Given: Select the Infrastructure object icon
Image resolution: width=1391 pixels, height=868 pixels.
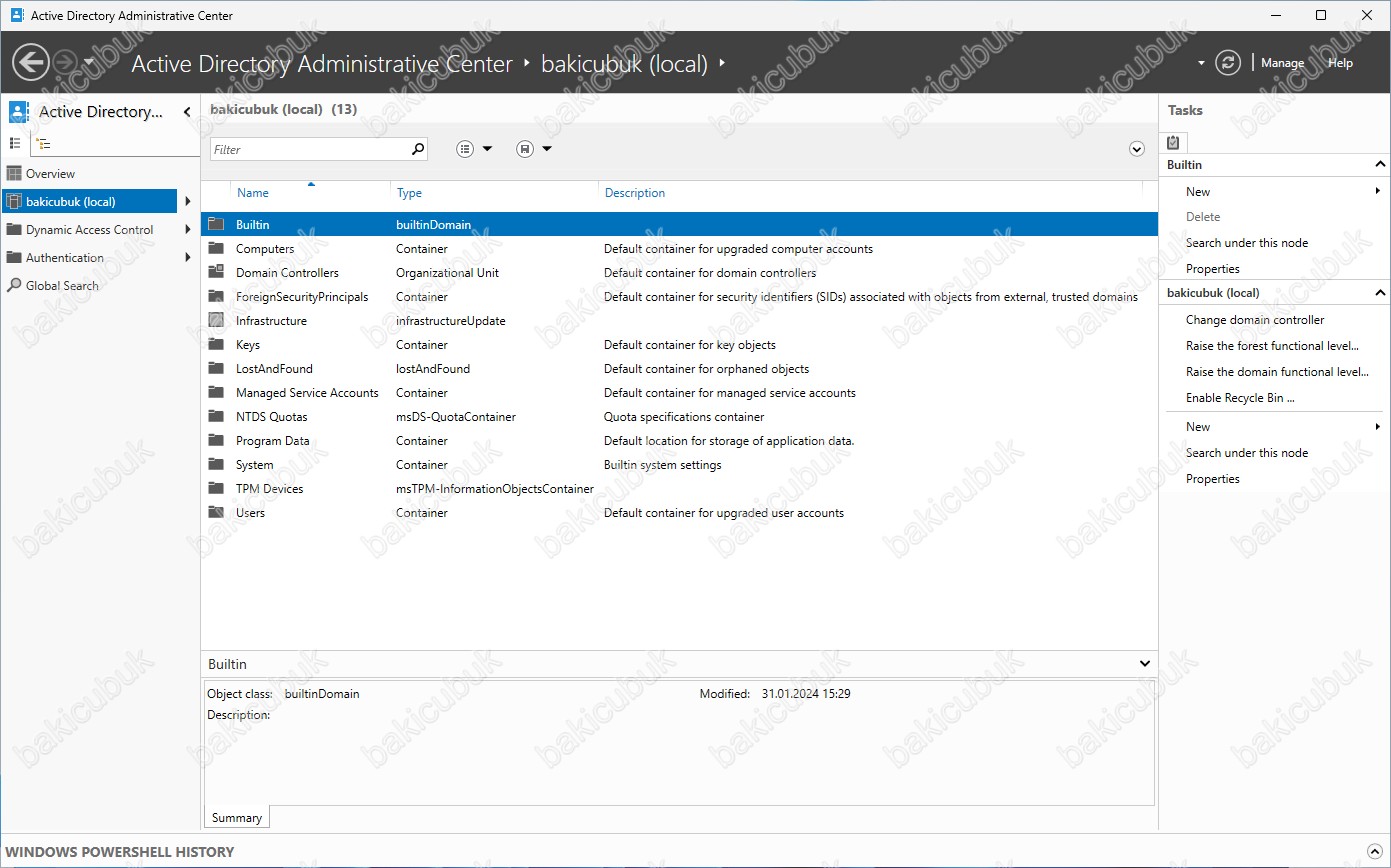Looking at the screenshot, I should coord(216,321).
